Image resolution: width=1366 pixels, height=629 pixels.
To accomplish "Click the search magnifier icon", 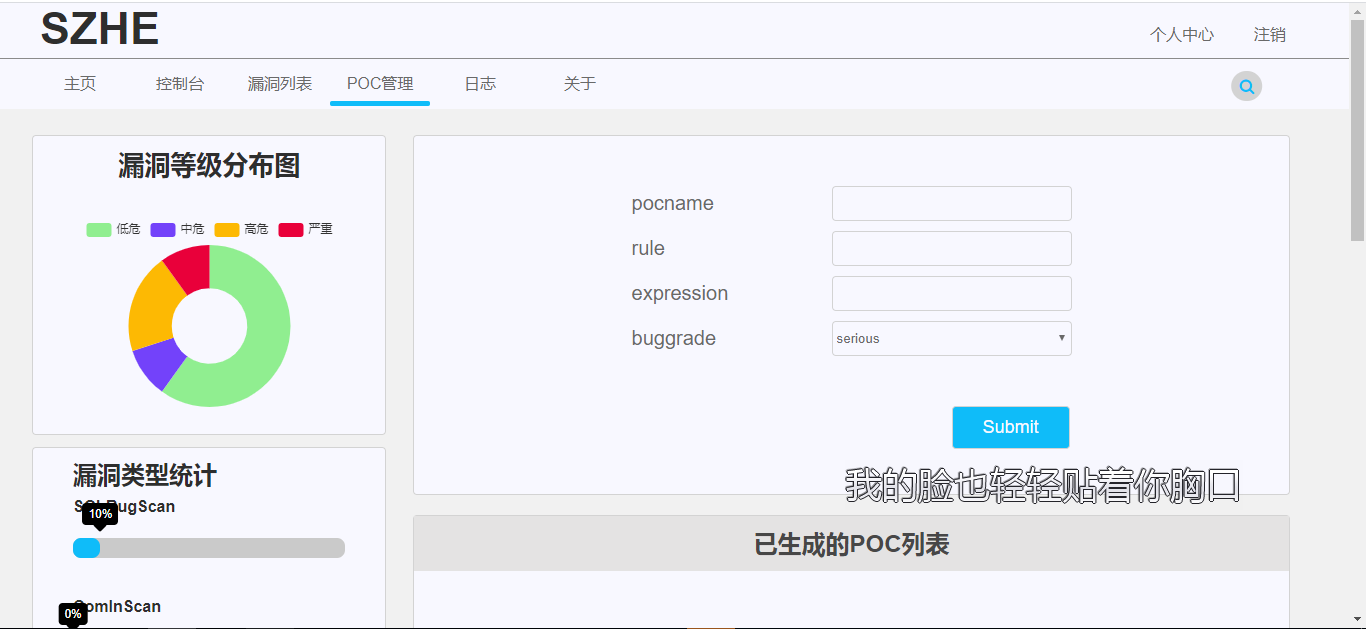I will (1246, 86).
